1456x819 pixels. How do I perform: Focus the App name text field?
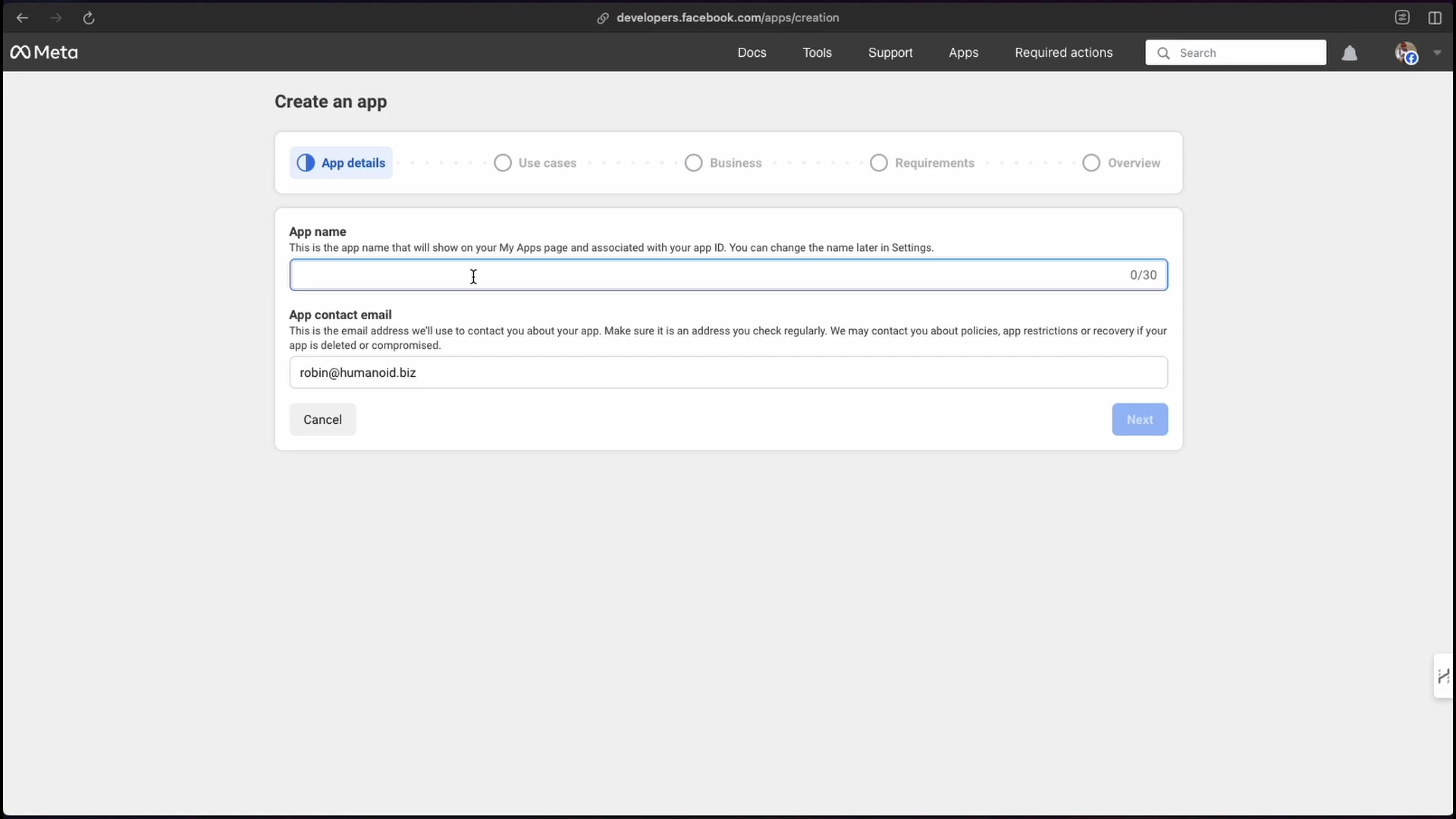click(x=728, y=275)
